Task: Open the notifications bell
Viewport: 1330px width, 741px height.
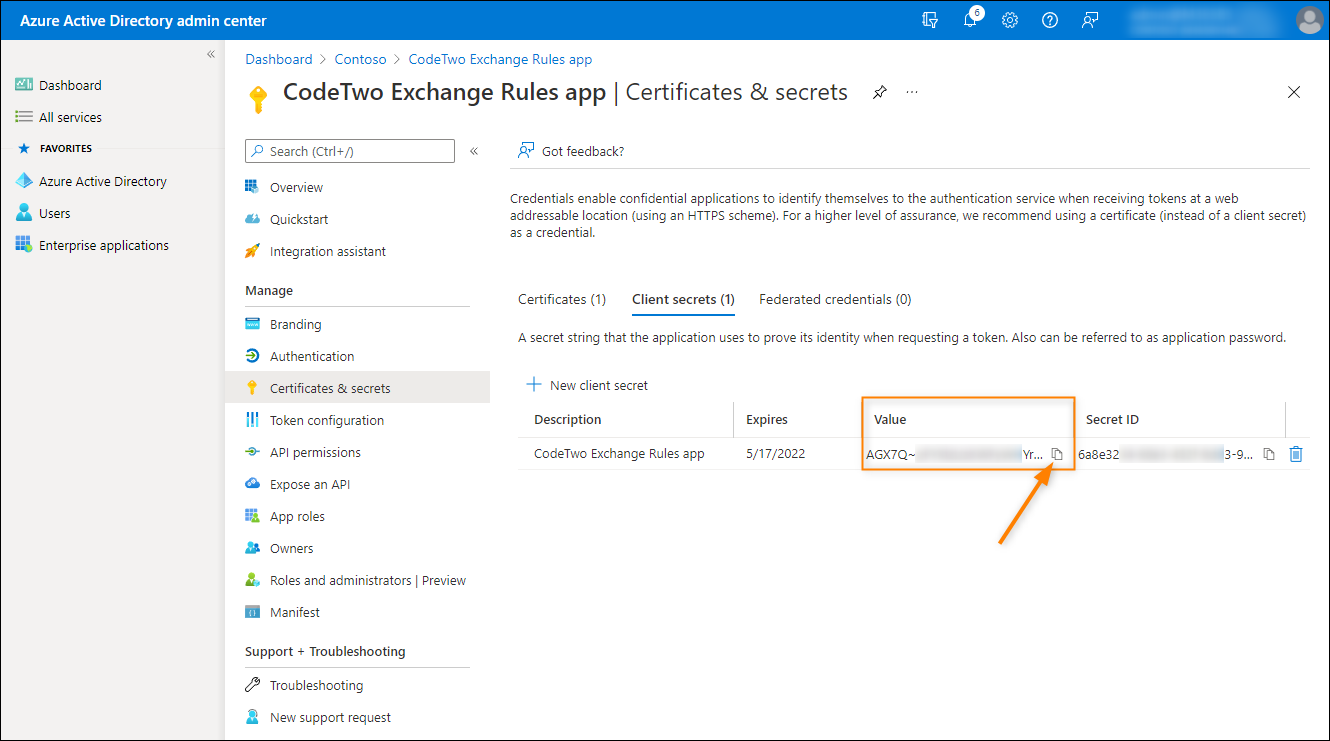Action: click(970, 20)
